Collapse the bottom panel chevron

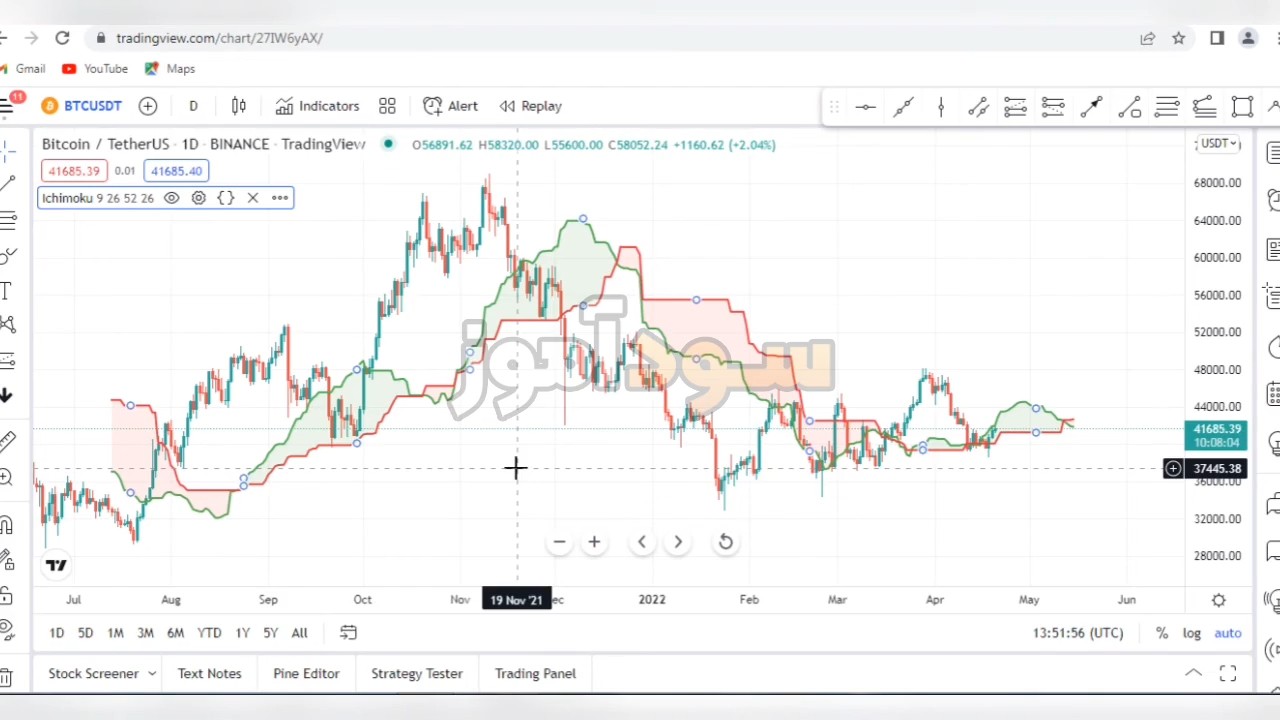click(1194, 674)
